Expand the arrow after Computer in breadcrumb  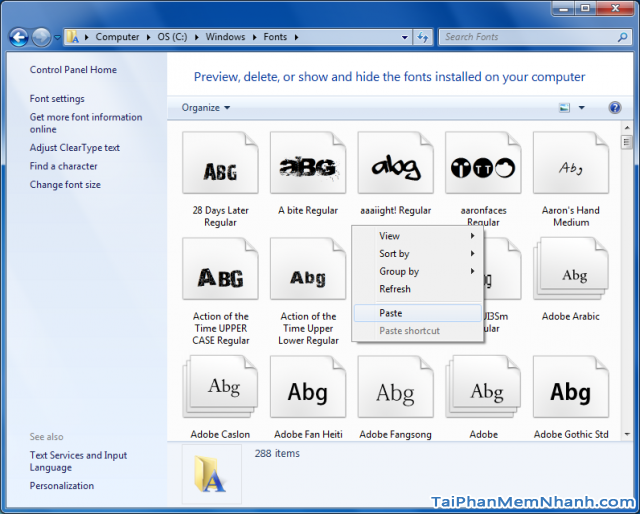[x=149, y=37]
